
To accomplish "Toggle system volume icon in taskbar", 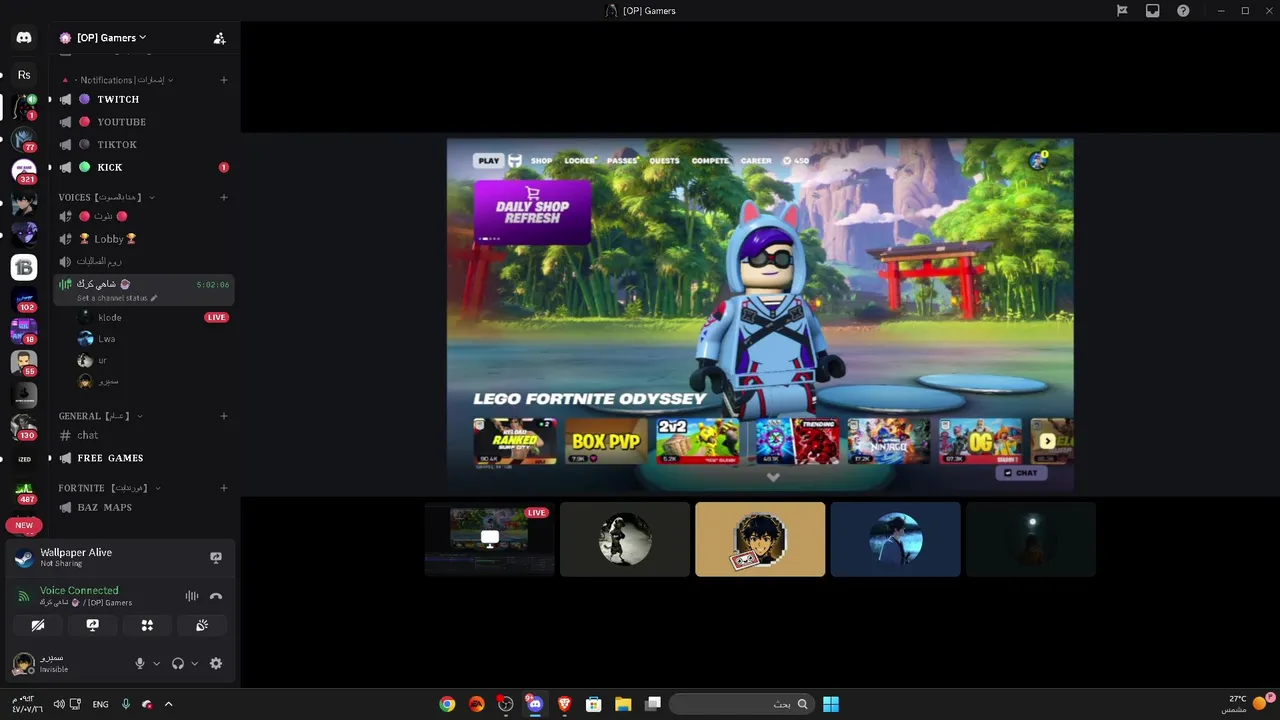I will (x=59, y=704).
